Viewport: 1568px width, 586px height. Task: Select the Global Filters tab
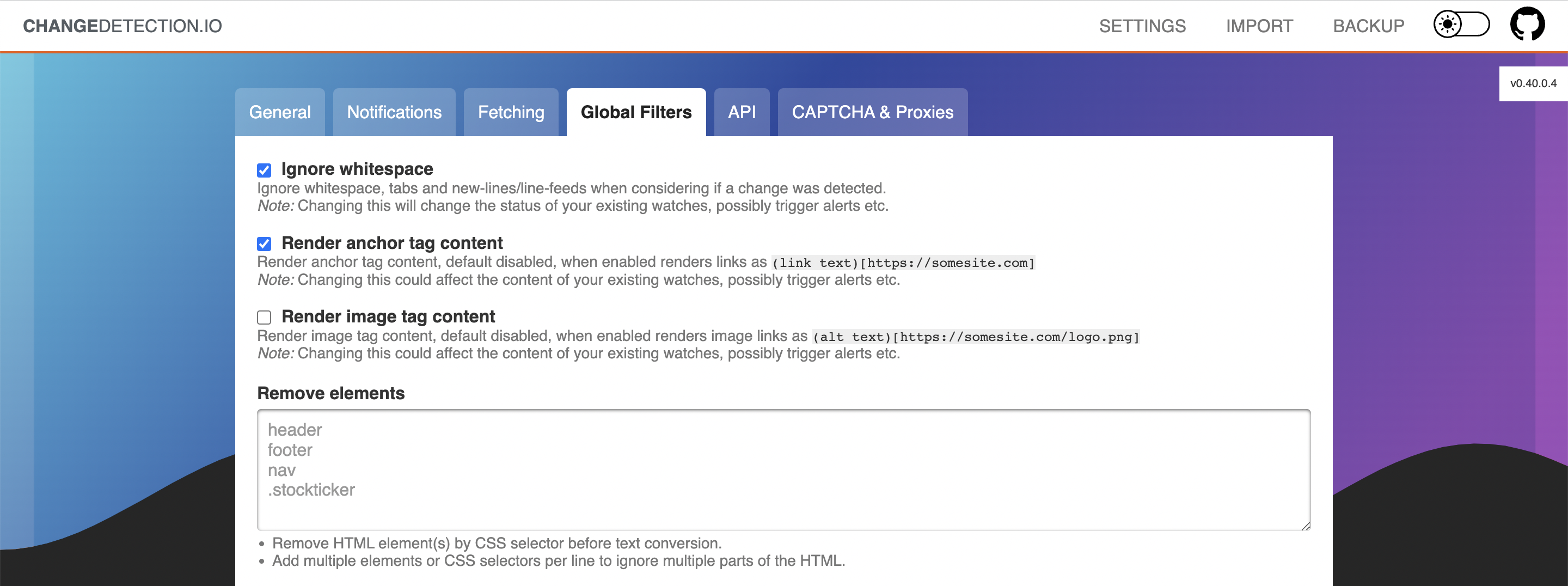coord(636,112)
